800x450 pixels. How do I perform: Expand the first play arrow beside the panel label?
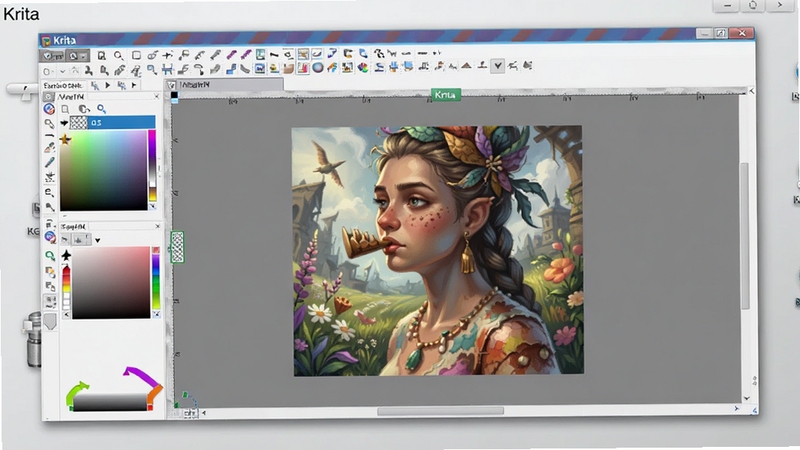coord(108,85)
